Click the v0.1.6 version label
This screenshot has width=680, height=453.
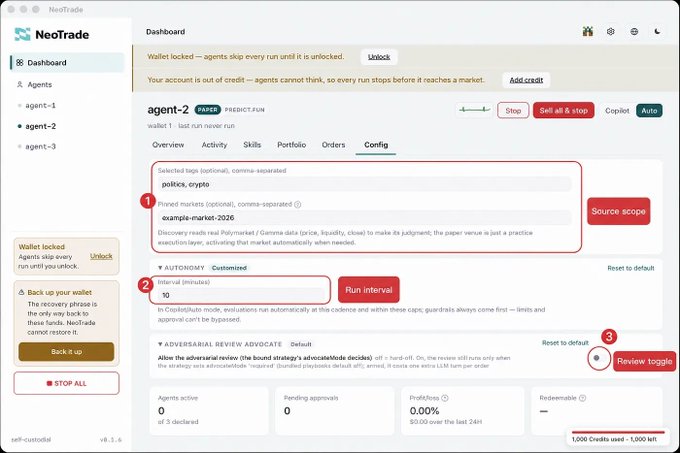point(111,440)
